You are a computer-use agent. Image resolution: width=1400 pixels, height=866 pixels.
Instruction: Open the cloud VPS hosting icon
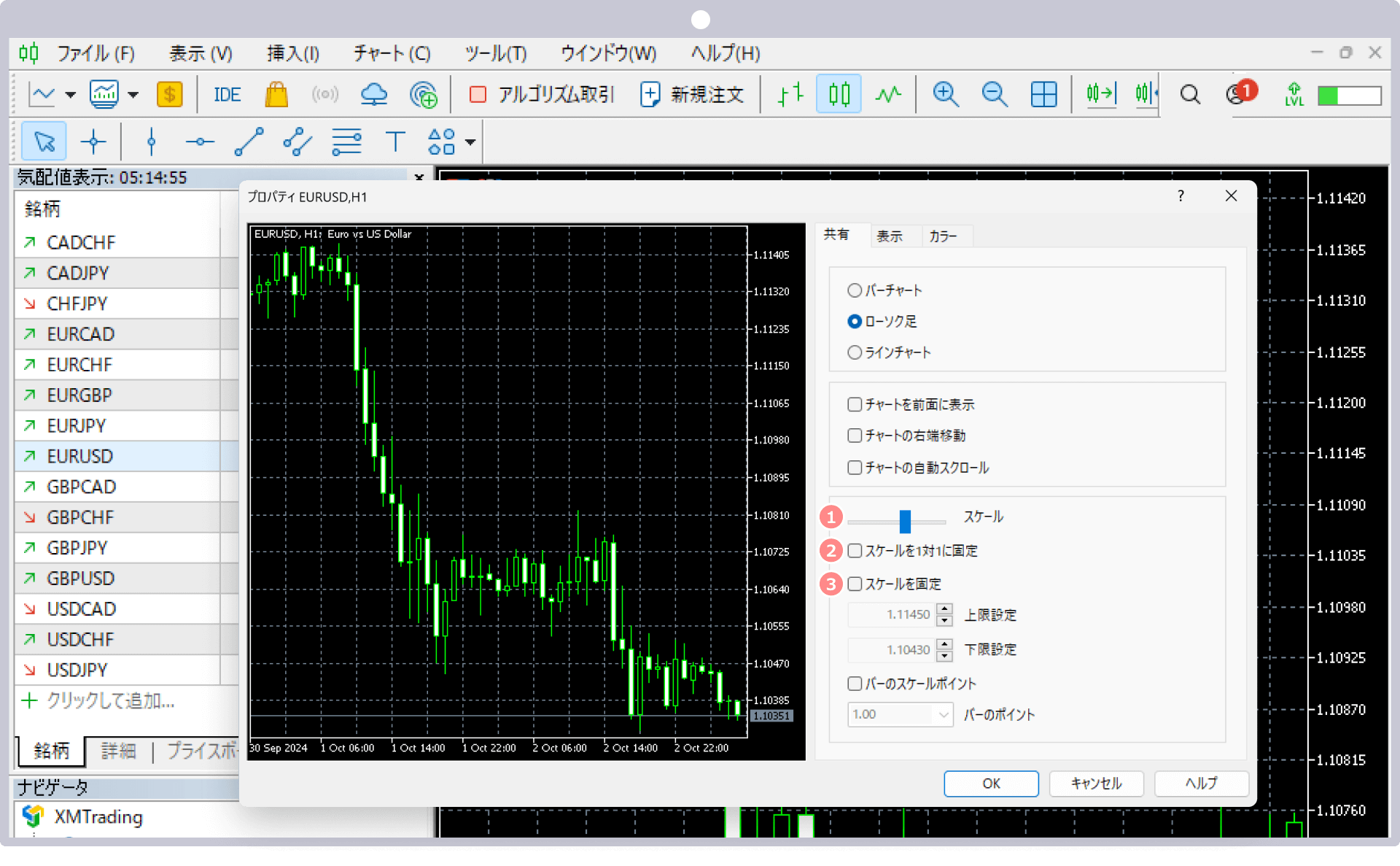click(x=374, y=94)
